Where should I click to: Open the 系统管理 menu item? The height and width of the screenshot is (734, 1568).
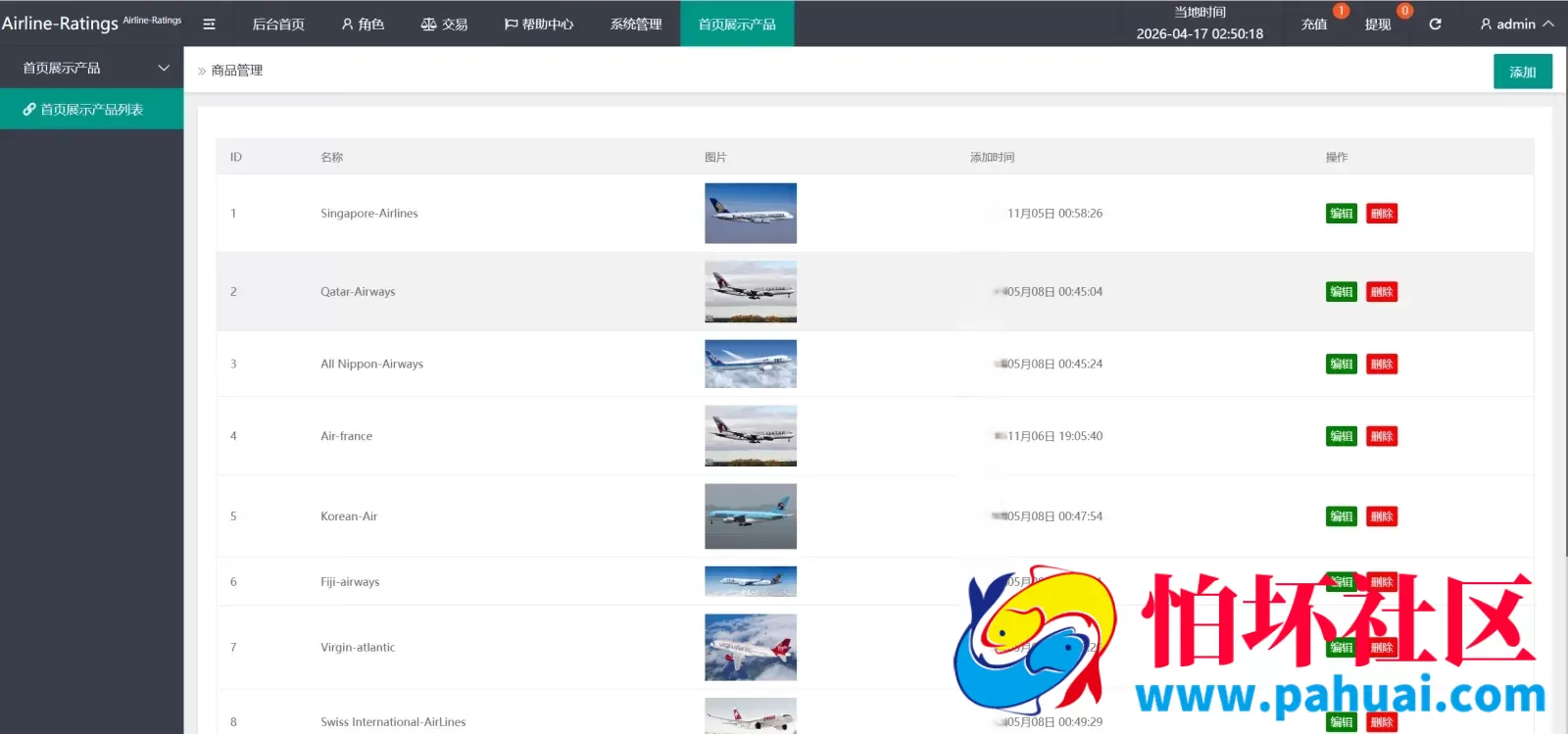tap(636, 24)
